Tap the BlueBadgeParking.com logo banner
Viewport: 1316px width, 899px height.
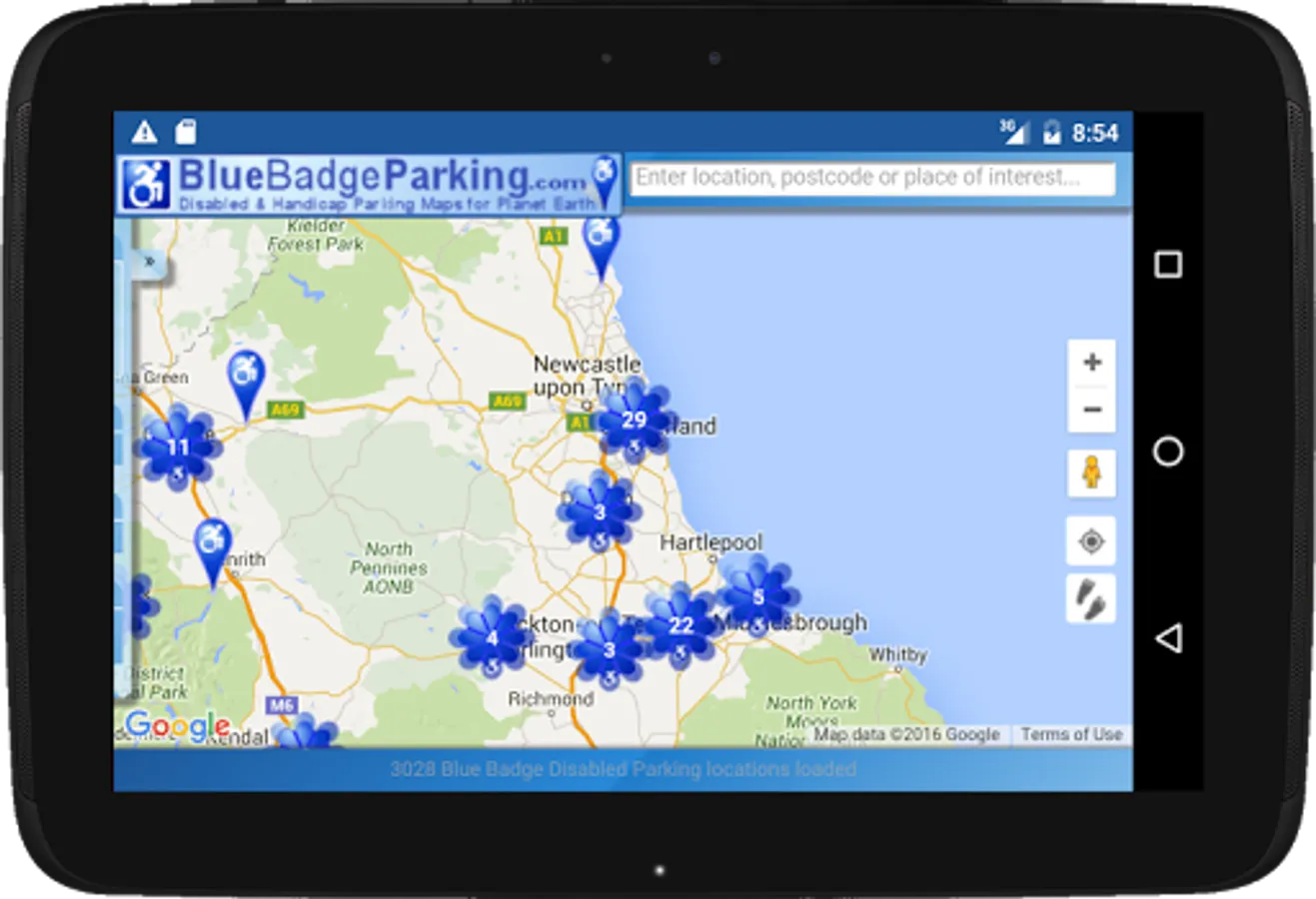pos(369,183)
